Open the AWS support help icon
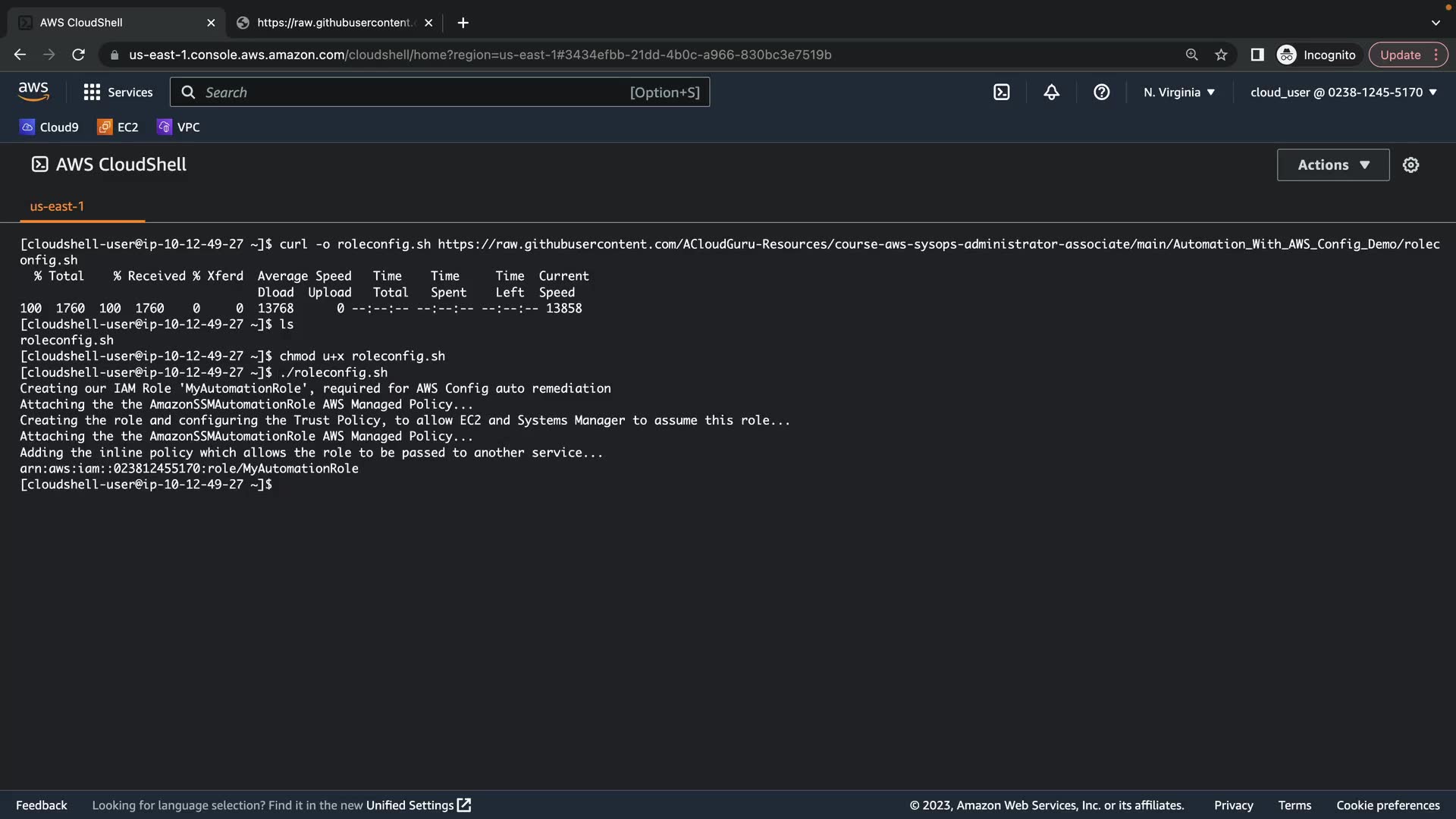The width and height of the screenshot is (1456, 819). (x=1101, y=93)
